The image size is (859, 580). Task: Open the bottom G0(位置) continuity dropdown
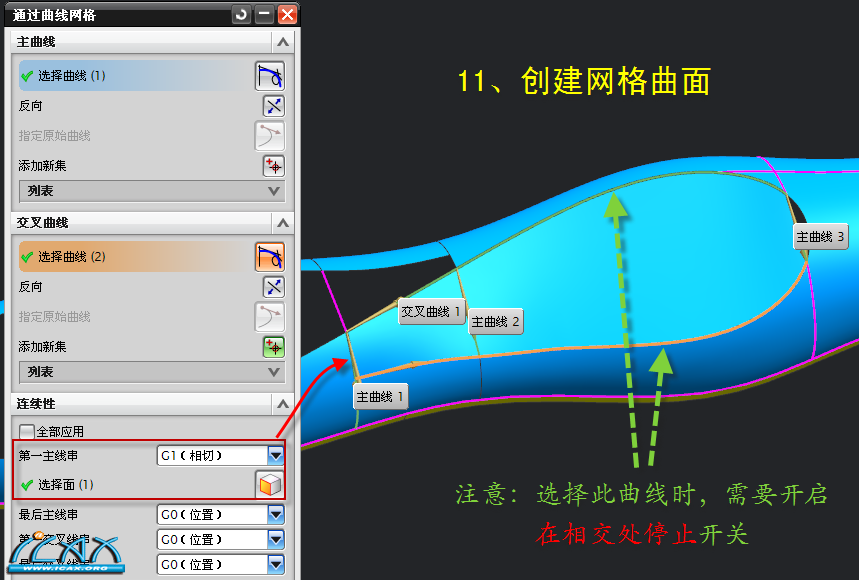click(x=221, y=565)
